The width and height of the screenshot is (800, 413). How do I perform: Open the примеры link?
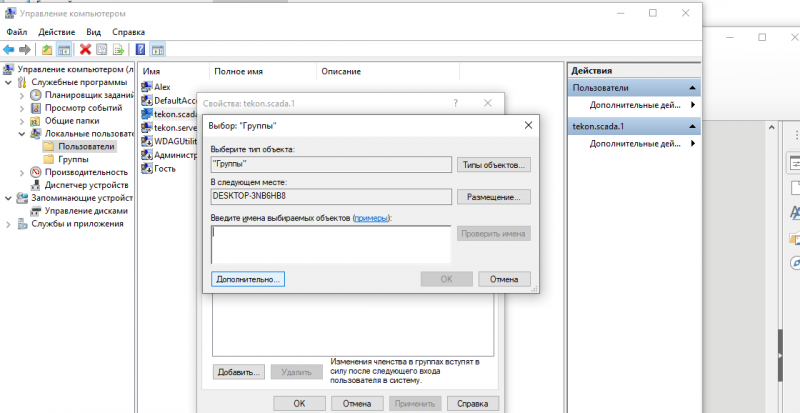371,217
